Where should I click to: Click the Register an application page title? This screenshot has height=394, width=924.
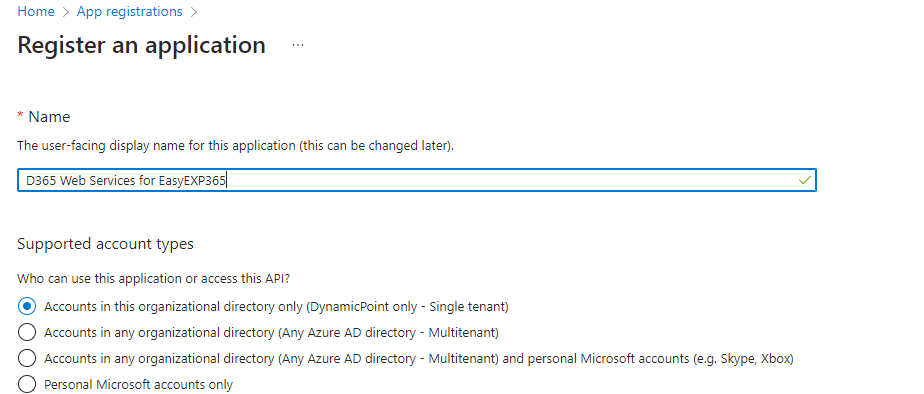click(x=141, y=45)
